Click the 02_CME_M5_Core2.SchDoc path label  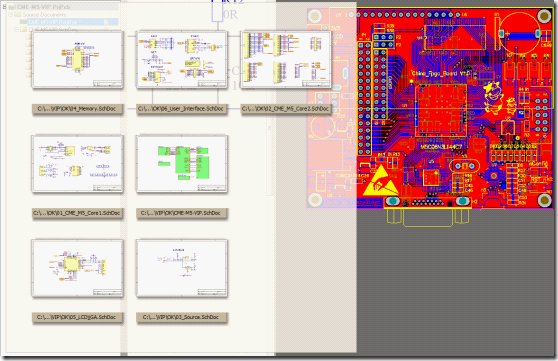pos(285,109)
